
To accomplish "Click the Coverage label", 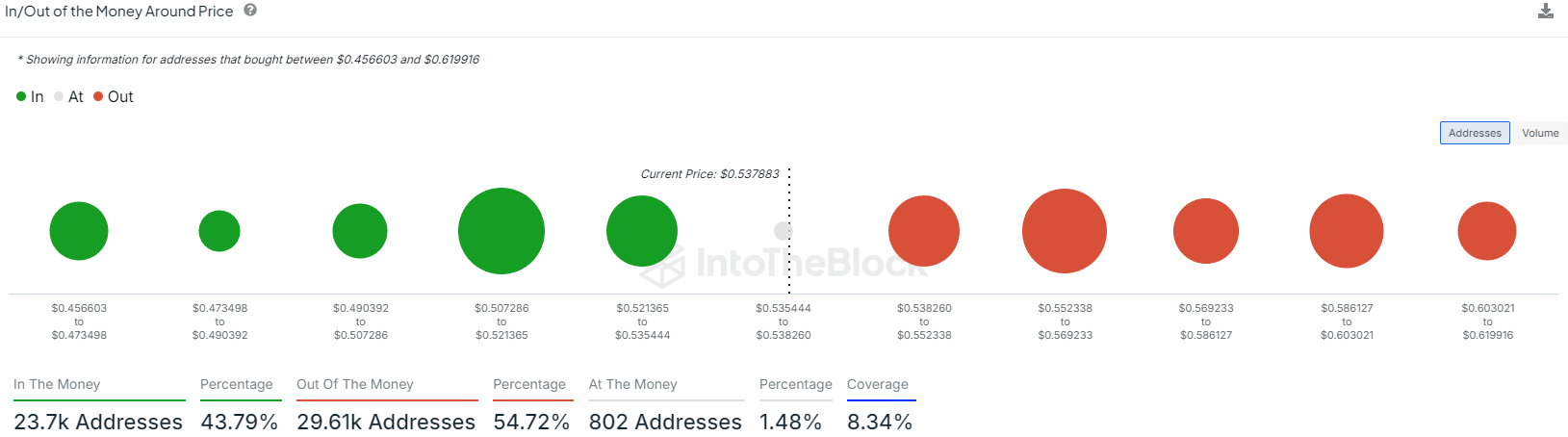I will tap(878, 384).
